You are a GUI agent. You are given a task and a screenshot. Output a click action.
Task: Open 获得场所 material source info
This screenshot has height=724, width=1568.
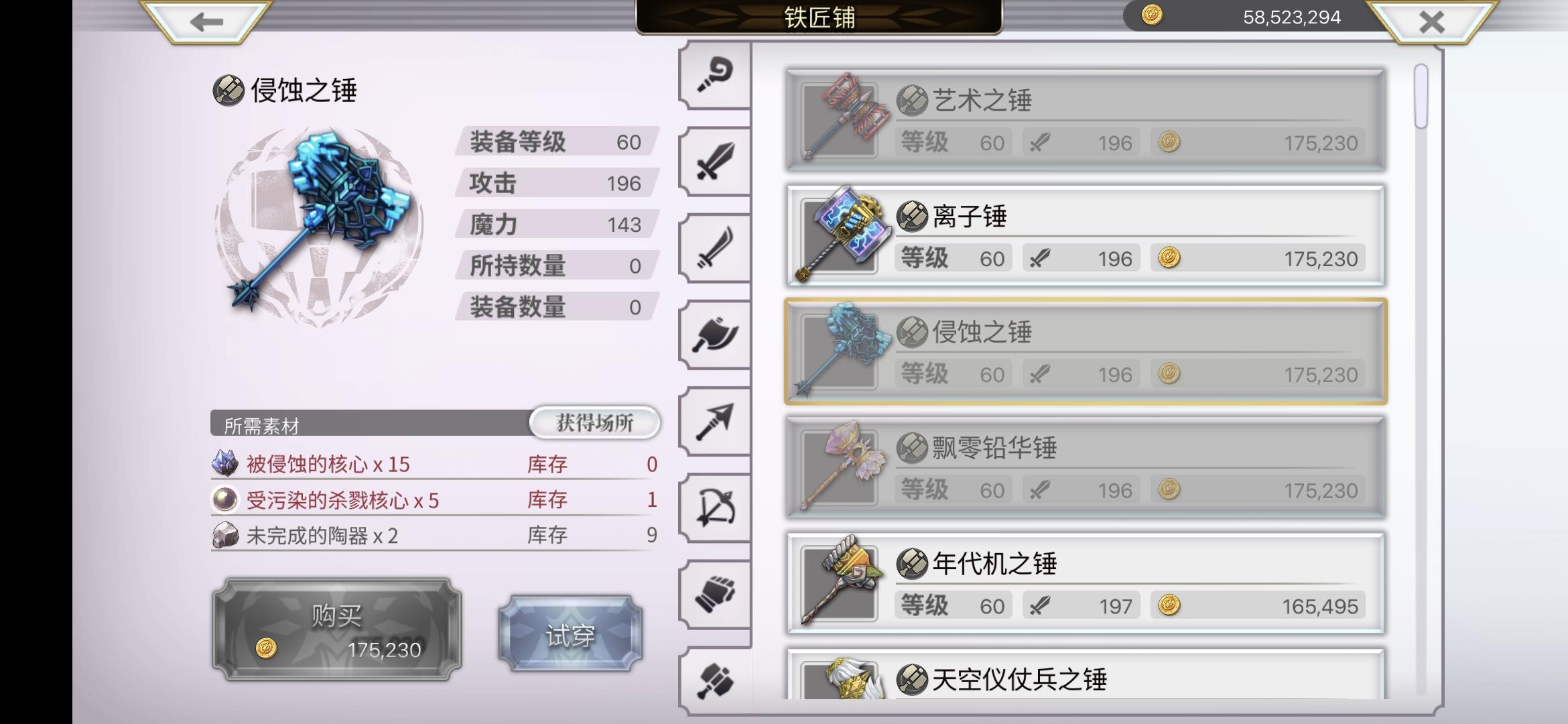click(x=595, y=423)
